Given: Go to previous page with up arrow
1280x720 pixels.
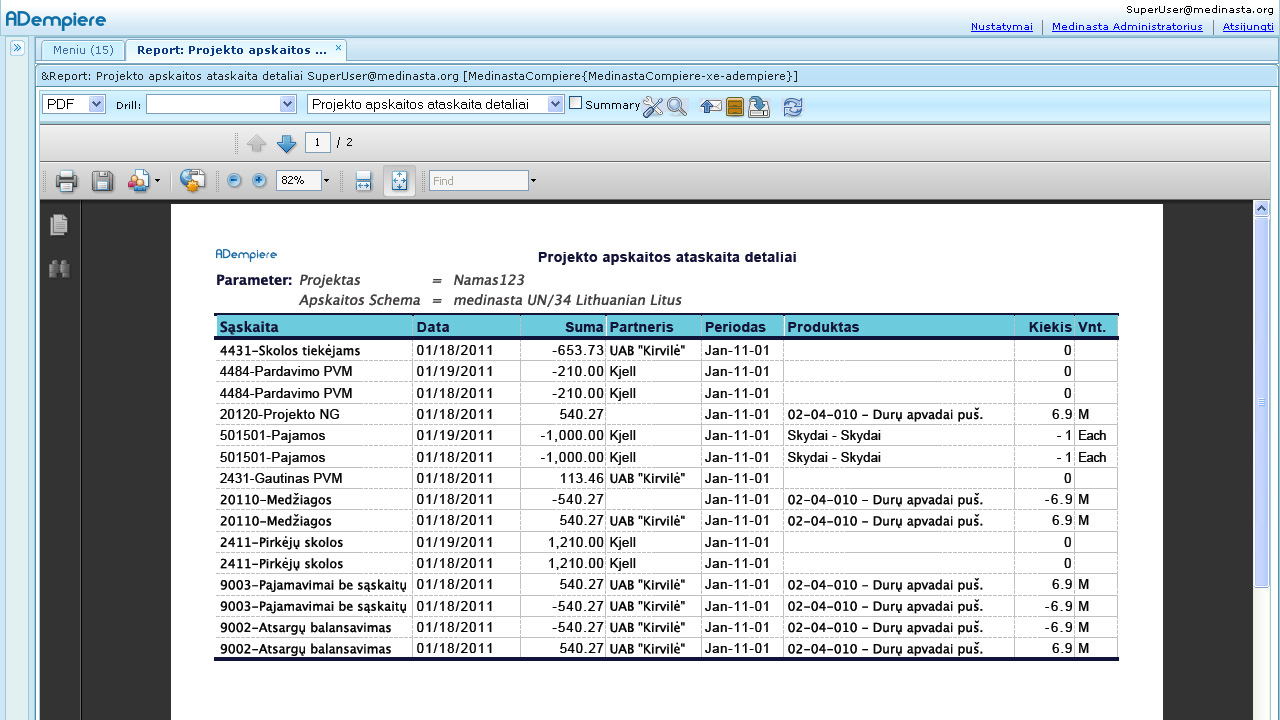Looking at the screenshot, I should (257, 143).
